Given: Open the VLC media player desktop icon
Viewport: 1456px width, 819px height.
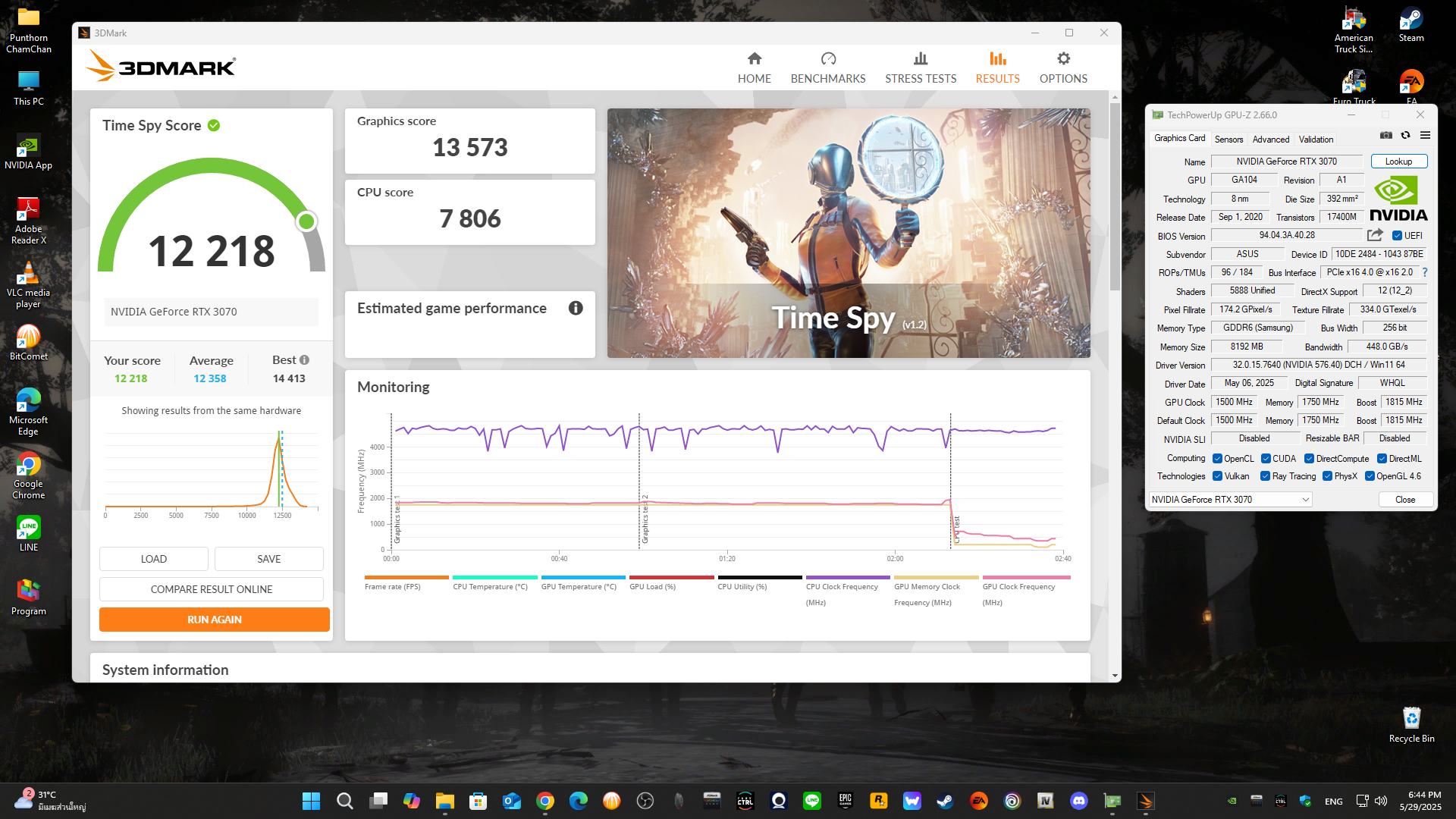Looking at the screenshot, I should [x=28, y=284].
